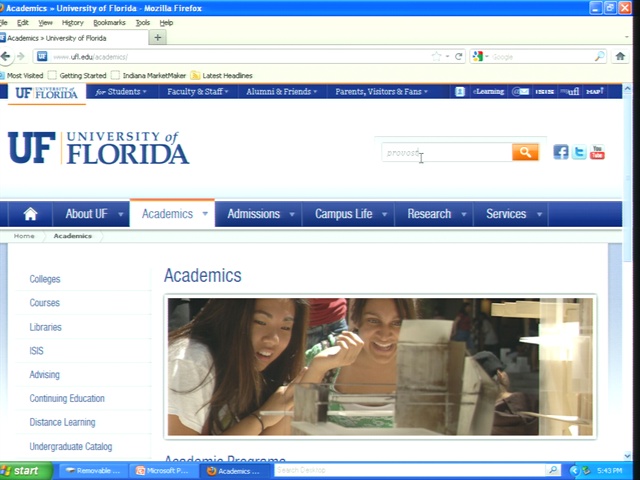640x480 pixels.
Task: Open the Most Visited bookmark
Action: point(22,76)
